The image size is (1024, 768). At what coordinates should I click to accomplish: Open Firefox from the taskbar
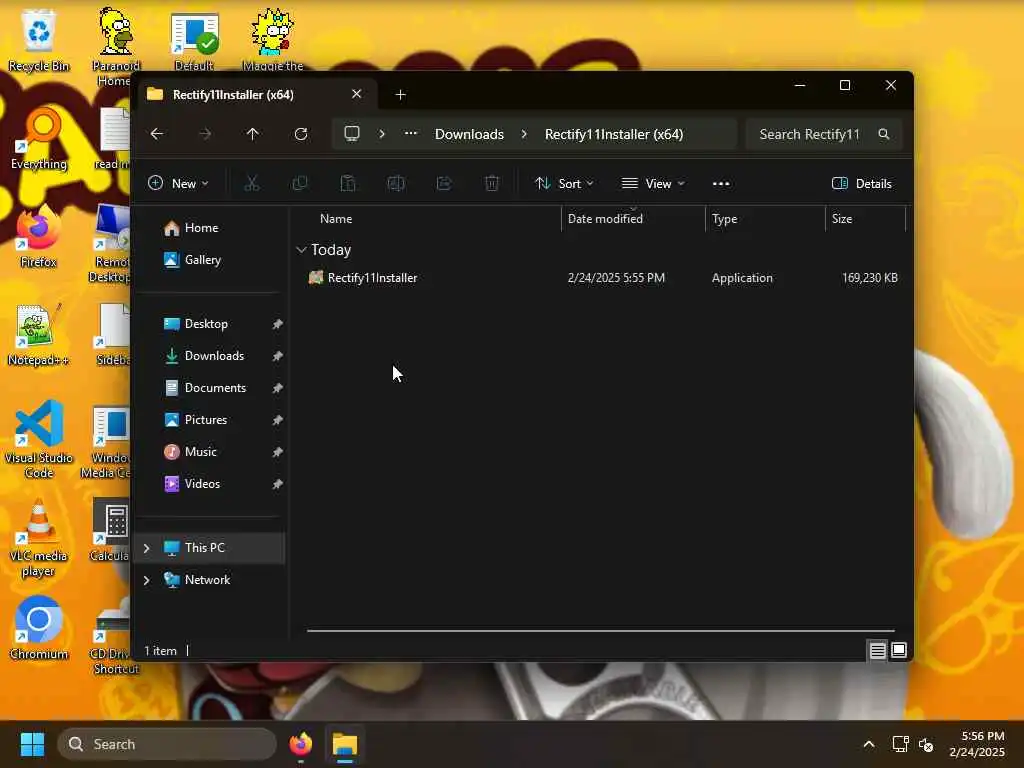click(x=301, y=744)
